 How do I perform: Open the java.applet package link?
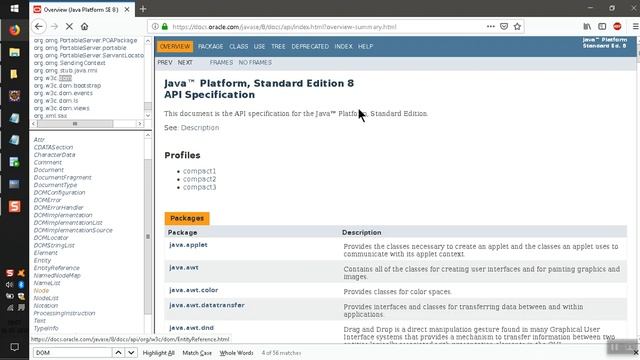click(x=188, y=245)
